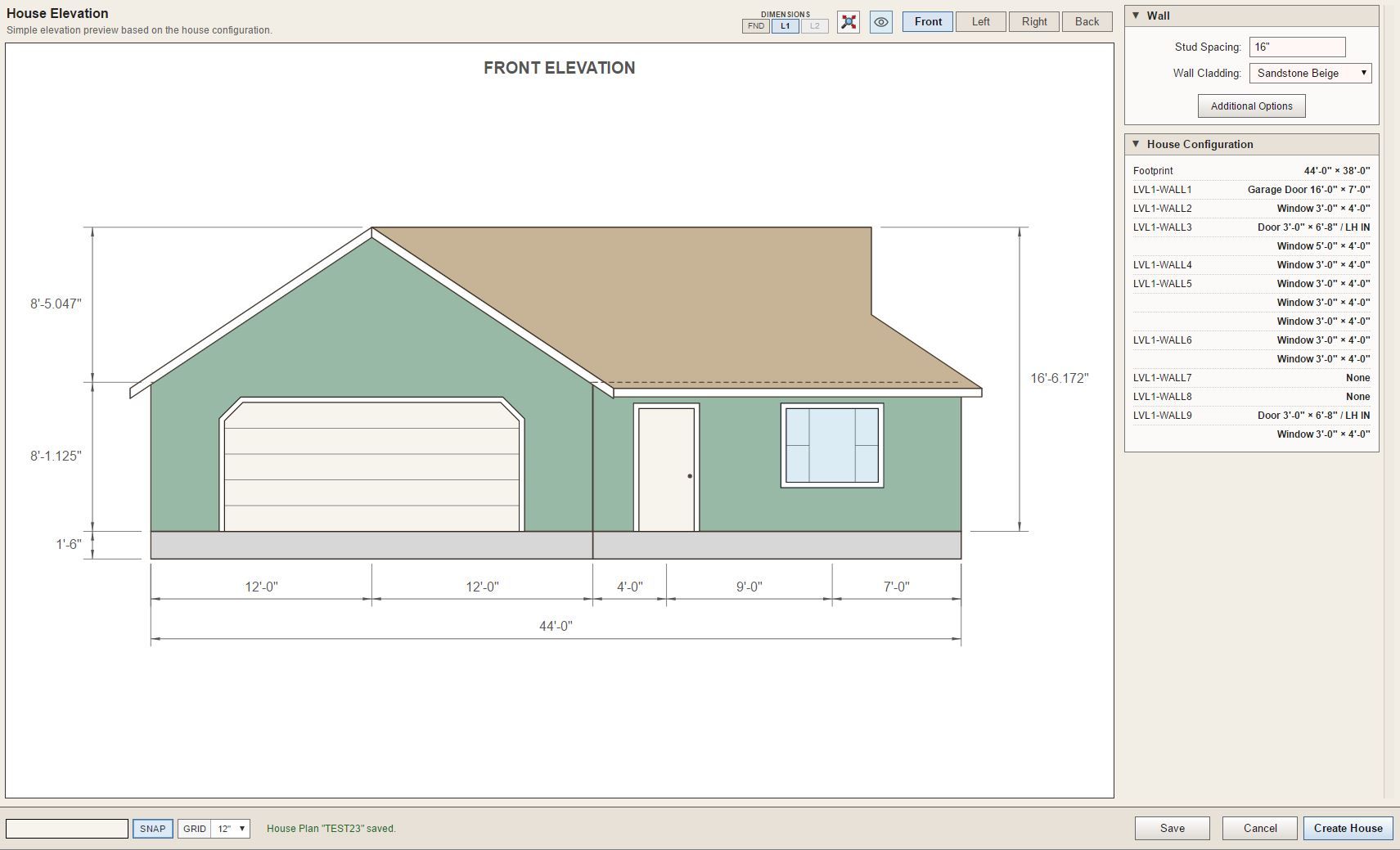Click the Create House button

(1348, 828)
